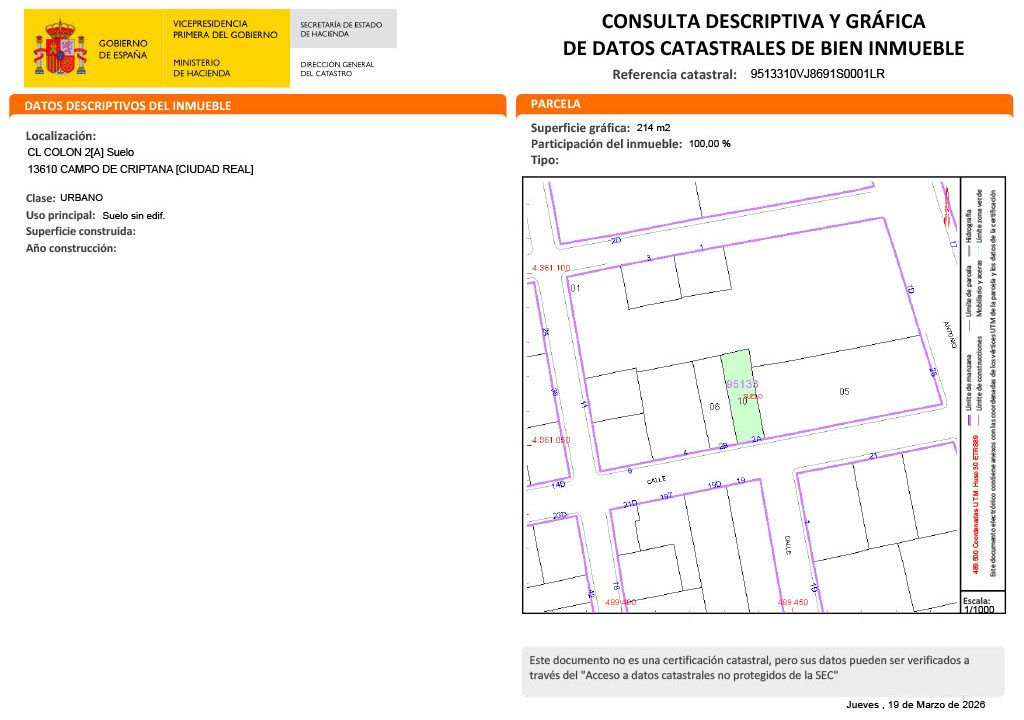Click the red north arrow on the map
The width and height of the screenshot is (1024, 720).
coord(944,201)
